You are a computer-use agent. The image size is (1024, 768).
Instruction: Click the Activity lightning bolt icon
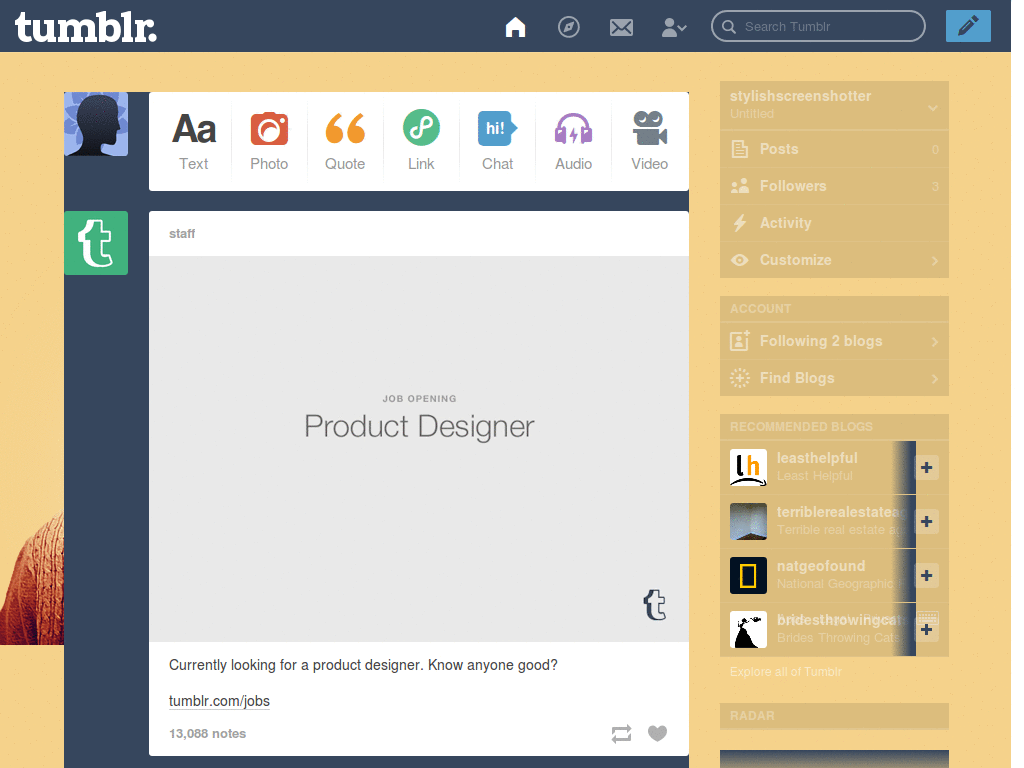point(740,223)
